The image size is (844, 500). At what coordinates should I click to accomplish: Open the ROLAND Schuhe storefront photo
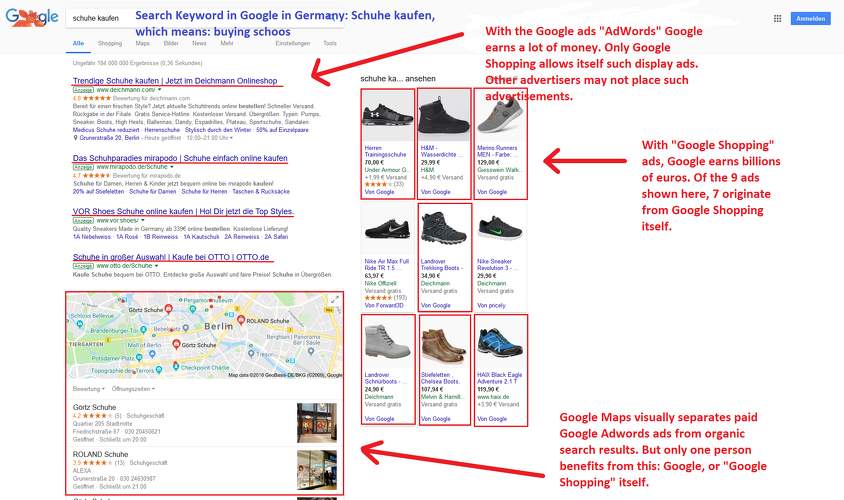[316, 470]
